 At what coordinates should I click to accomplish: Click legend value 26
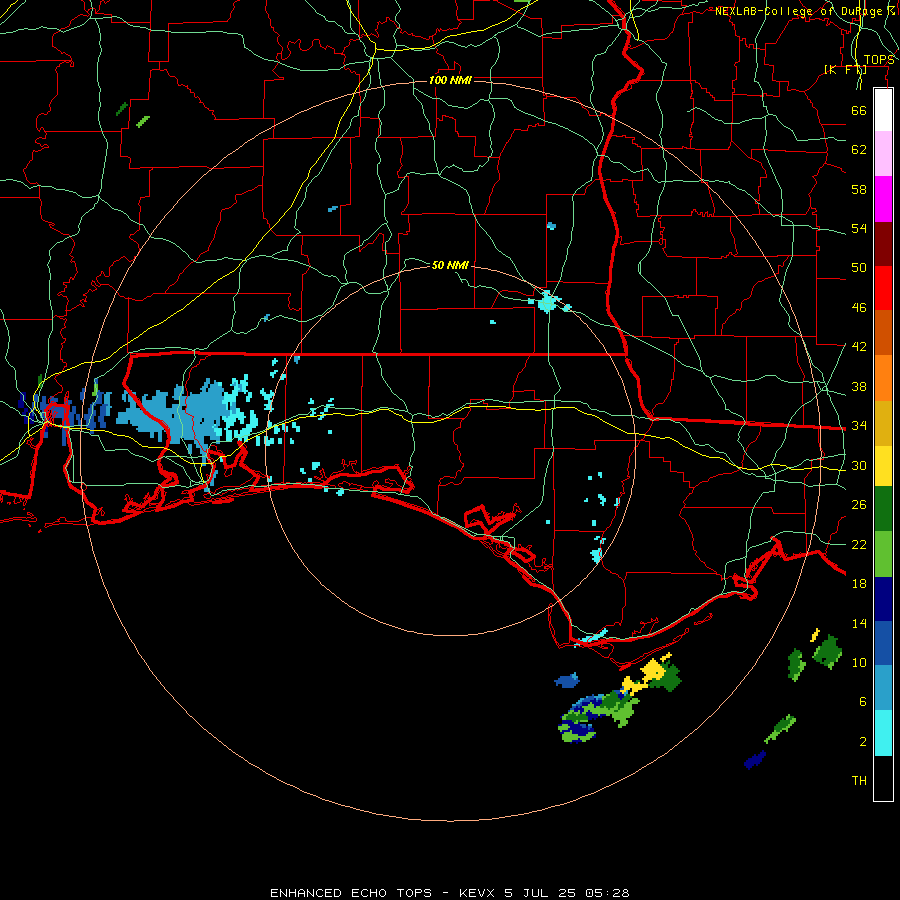pyautogui.click(x=859, y=505)
